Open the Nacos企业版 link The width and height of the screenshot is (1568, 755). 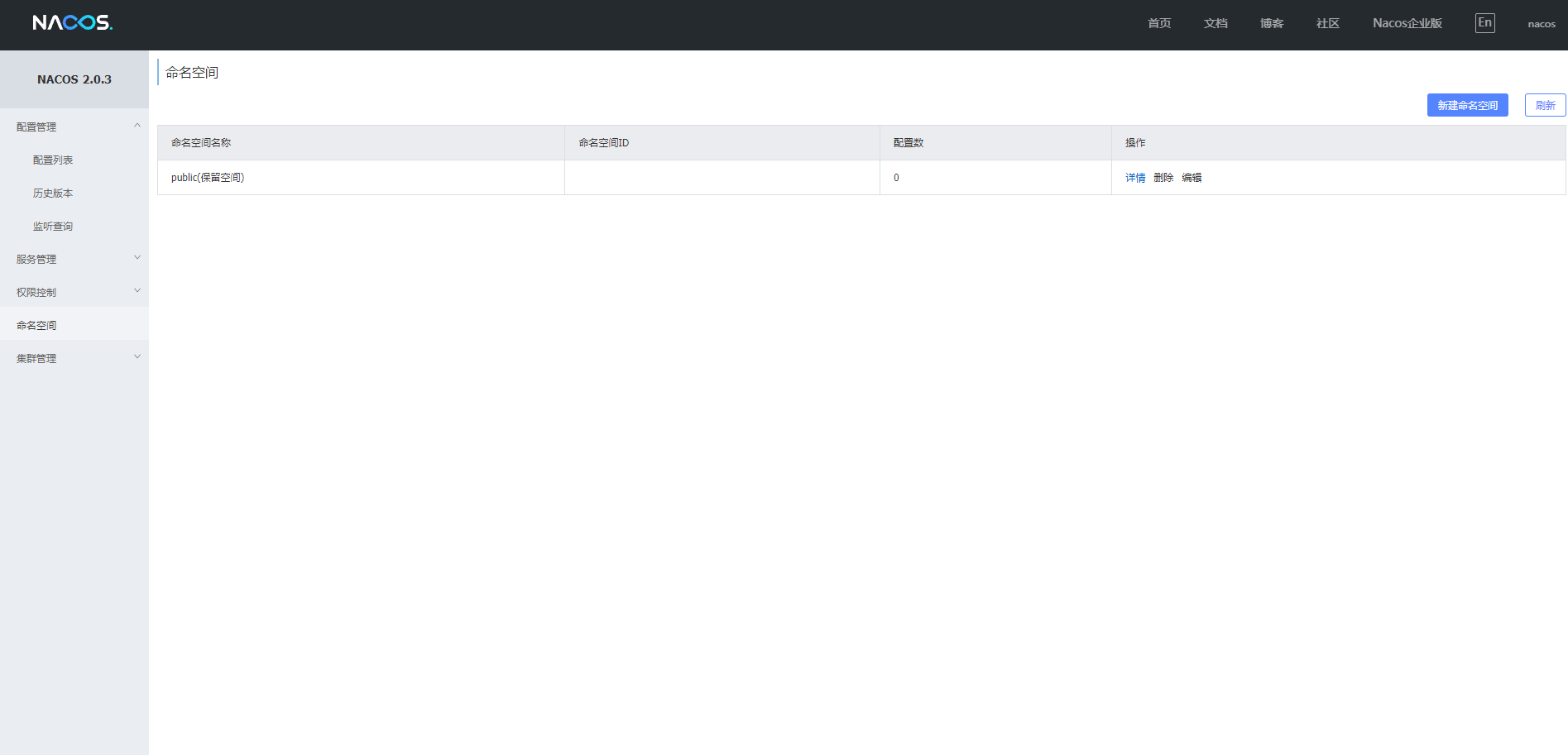pos(1407,23)
